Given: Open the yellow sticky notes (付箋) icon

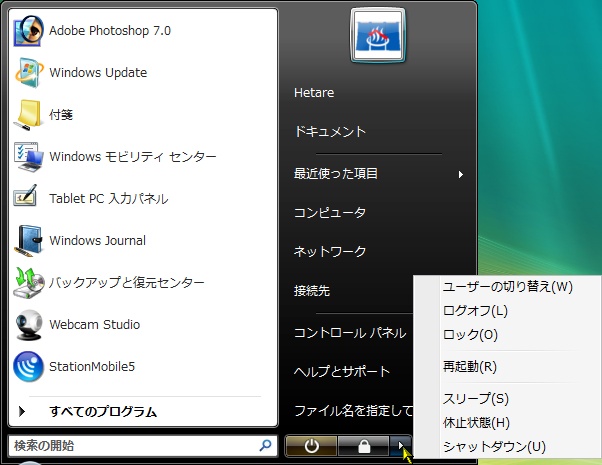Looking at the screenshot, I should pos(28,114).
